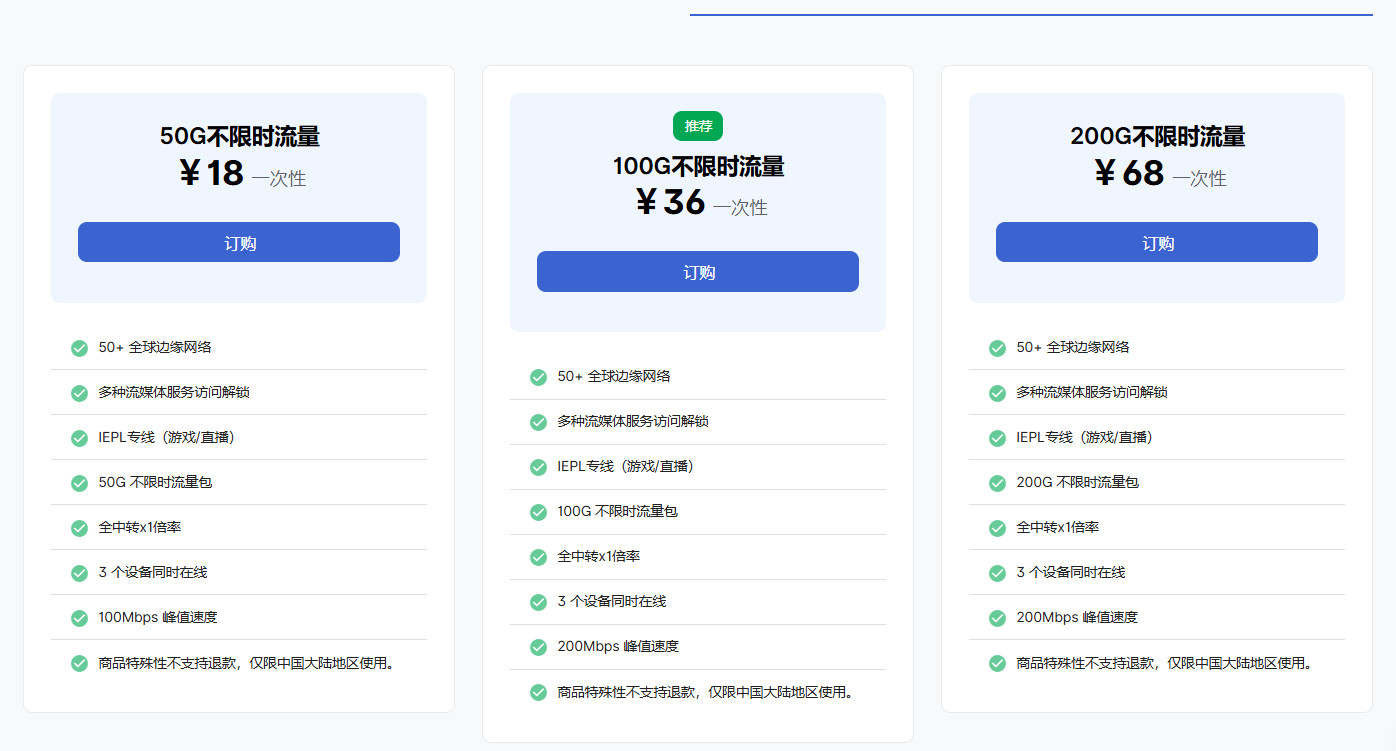
Task: Click the 订购 button under the recommended 100G plan
Action: tap(697, 271)
